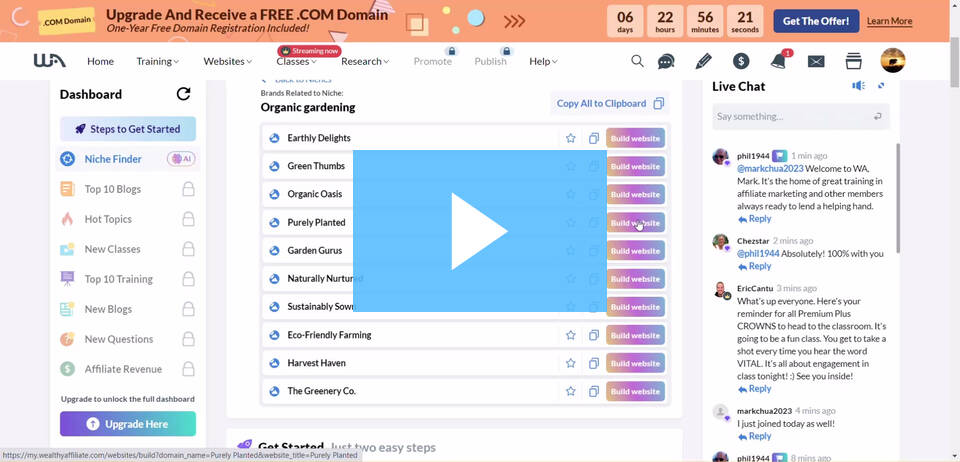Go to Home in the navbar
The width and height of the screenshot is (960, 462).
(x=100, y=61)
